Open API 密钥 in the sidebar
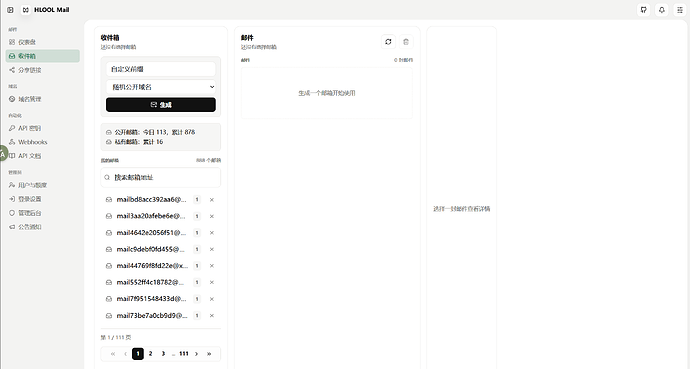The image size is (690, 369). coord(43,128)
